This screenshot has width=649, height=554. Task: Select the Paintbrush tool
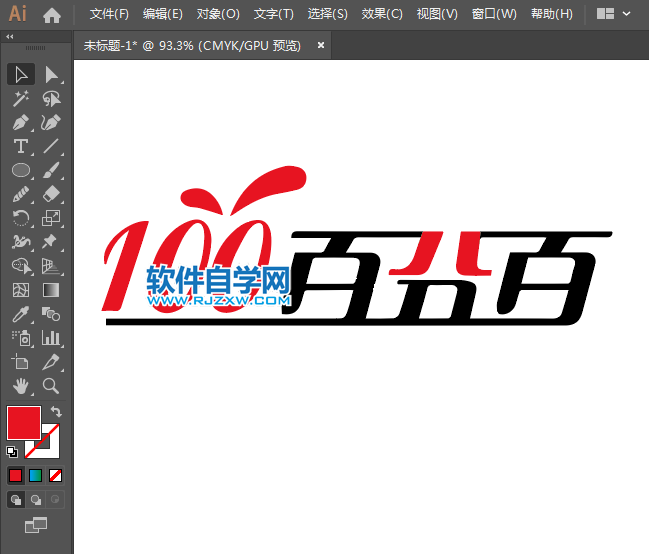pyautogui.click(x=51, y=171)
